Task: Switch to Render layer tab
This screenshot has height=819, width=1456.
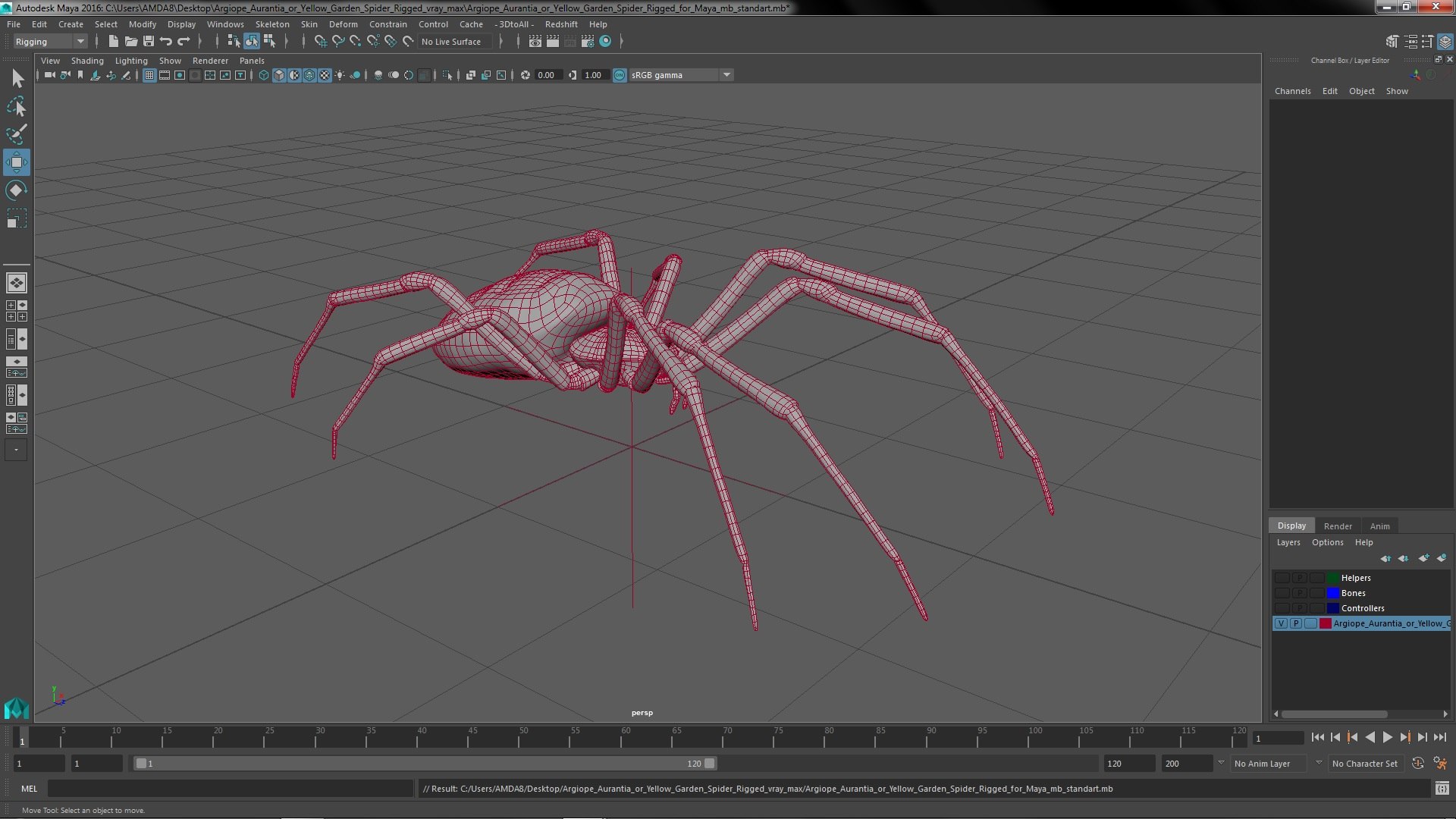Action: [x=1338, y=526]
